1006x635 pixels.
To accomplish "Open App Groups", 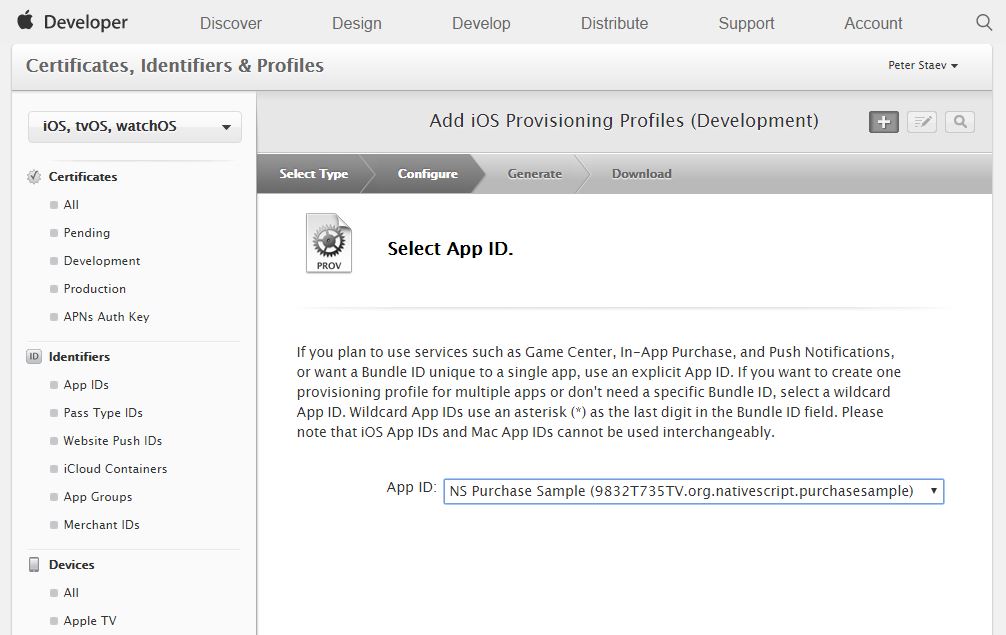I will pos(98,497).
